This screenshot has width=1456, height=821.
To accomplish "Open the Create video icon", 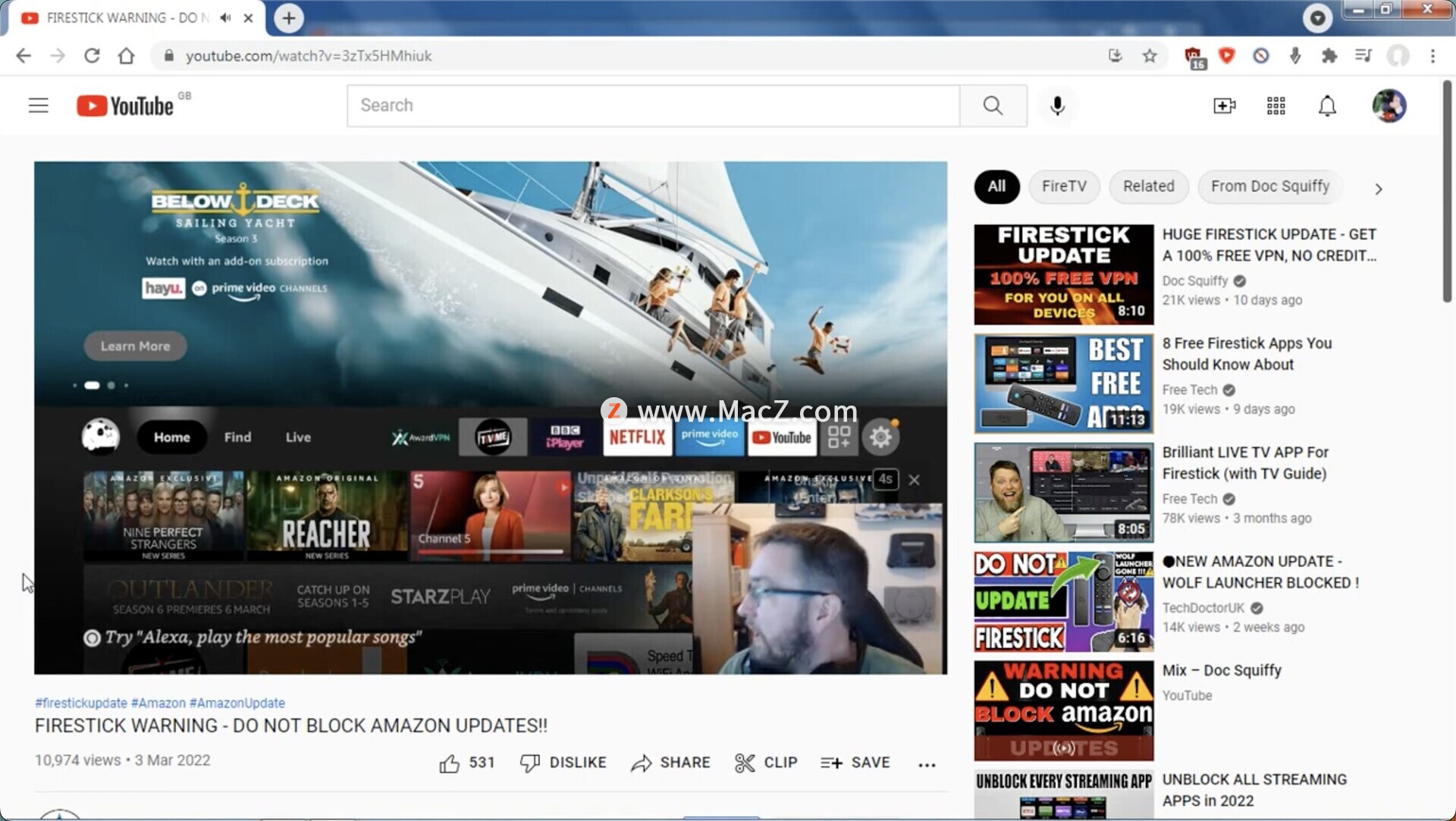I will click(1224, 105).
